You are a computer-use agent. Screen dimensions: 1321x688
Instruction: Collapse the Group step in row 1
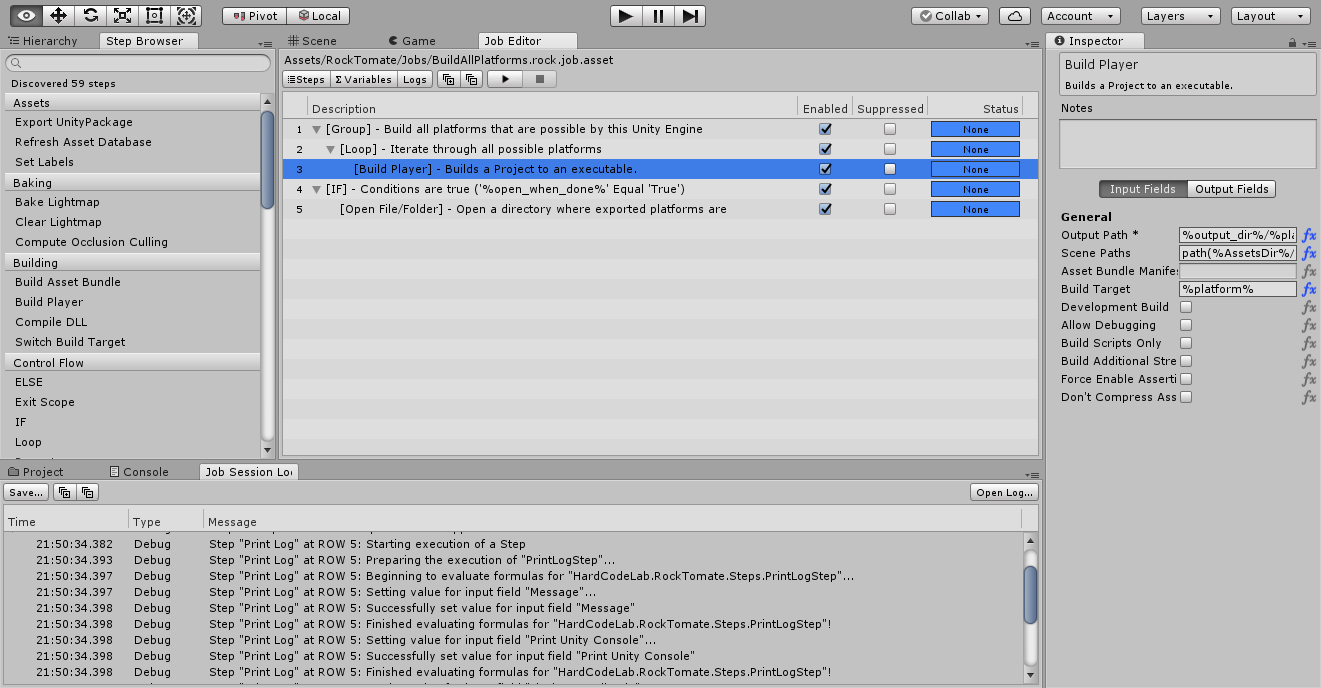click(317, 129)
